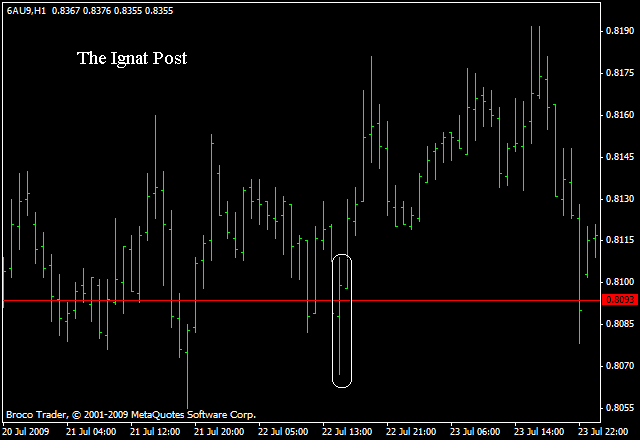This screenshot has height=440, width=640.
Task: Click the 0.8175 price axis label
Action: coord(620,73)
